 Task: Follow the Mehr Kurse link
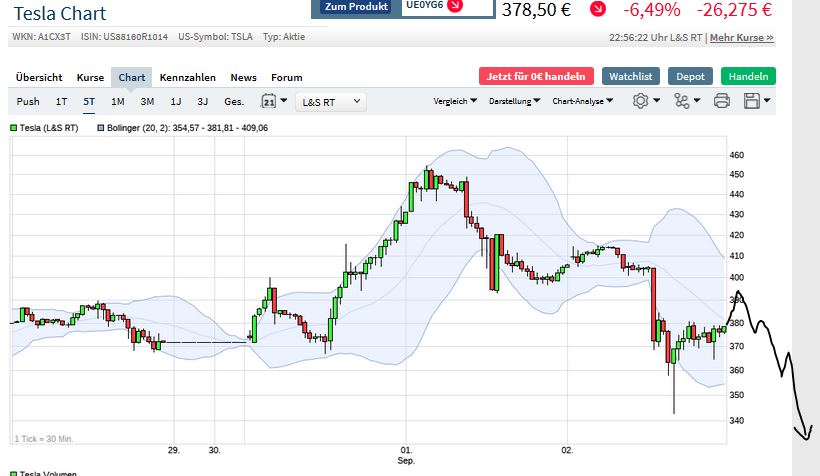742,38
